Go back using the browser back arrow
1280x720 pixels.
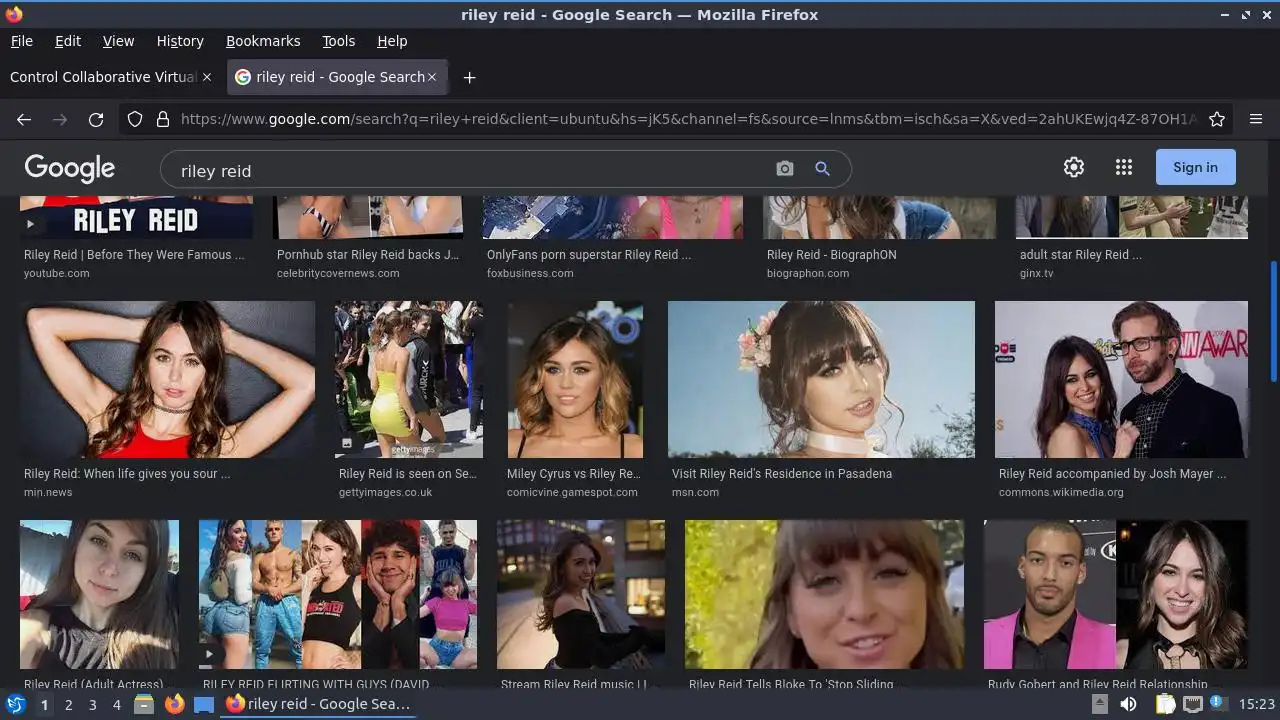(24, 119)
